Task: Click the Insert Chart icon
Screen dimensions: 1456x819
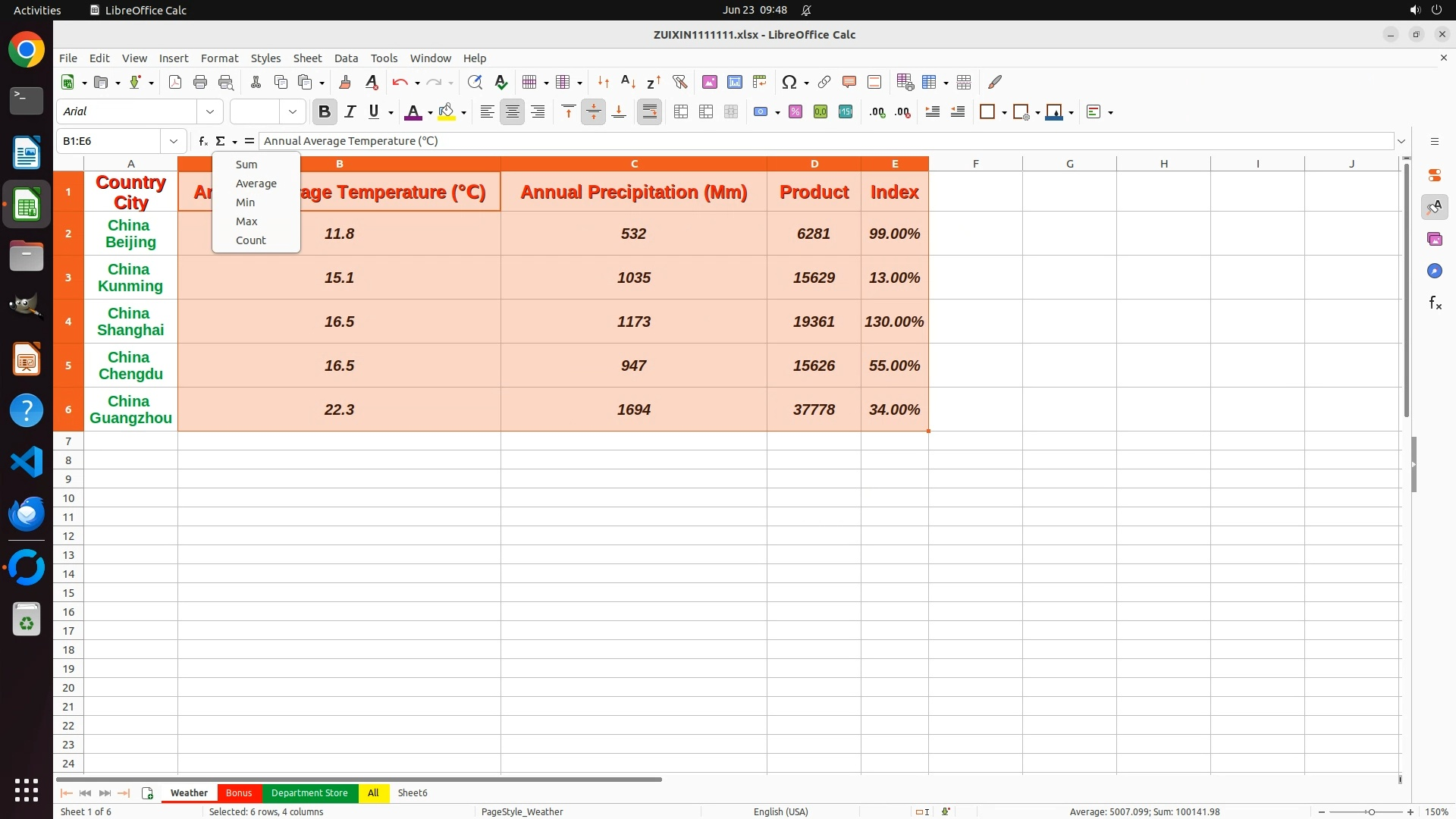Action: 734,82
